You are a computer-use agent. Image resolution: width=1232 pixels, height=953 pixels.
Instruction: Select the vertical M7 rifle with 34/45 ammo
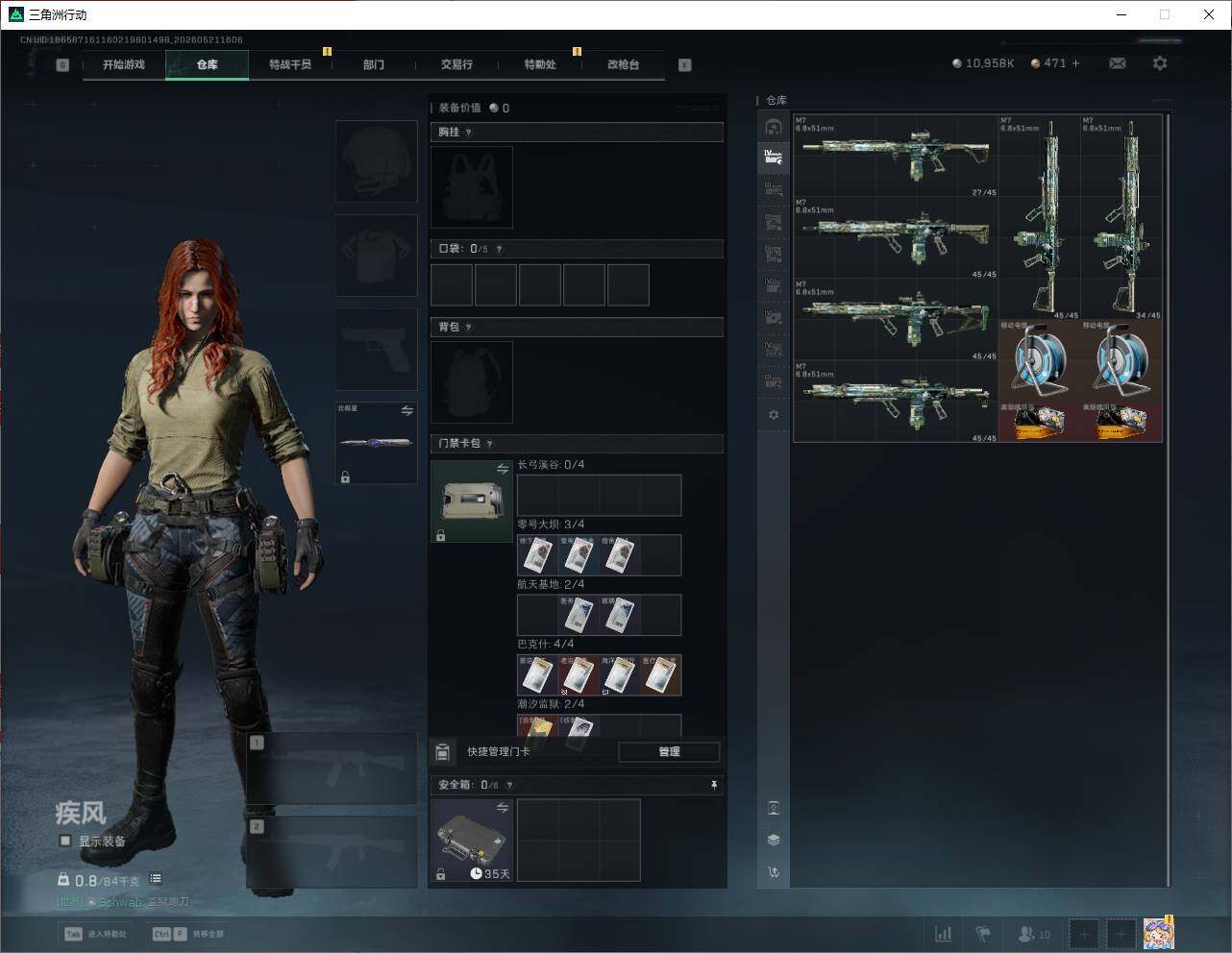click(x=1121, y=218)
